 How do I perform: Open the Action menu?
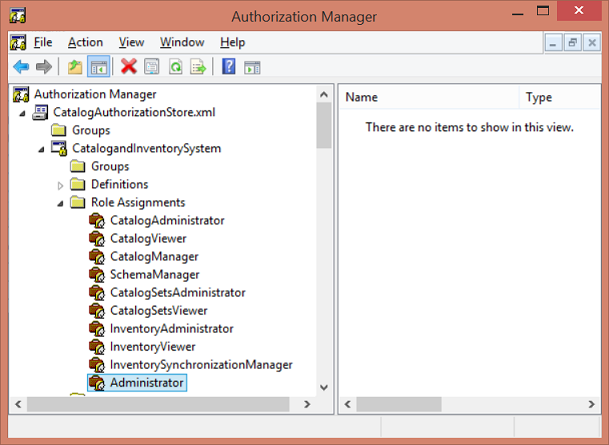(85, 42)
